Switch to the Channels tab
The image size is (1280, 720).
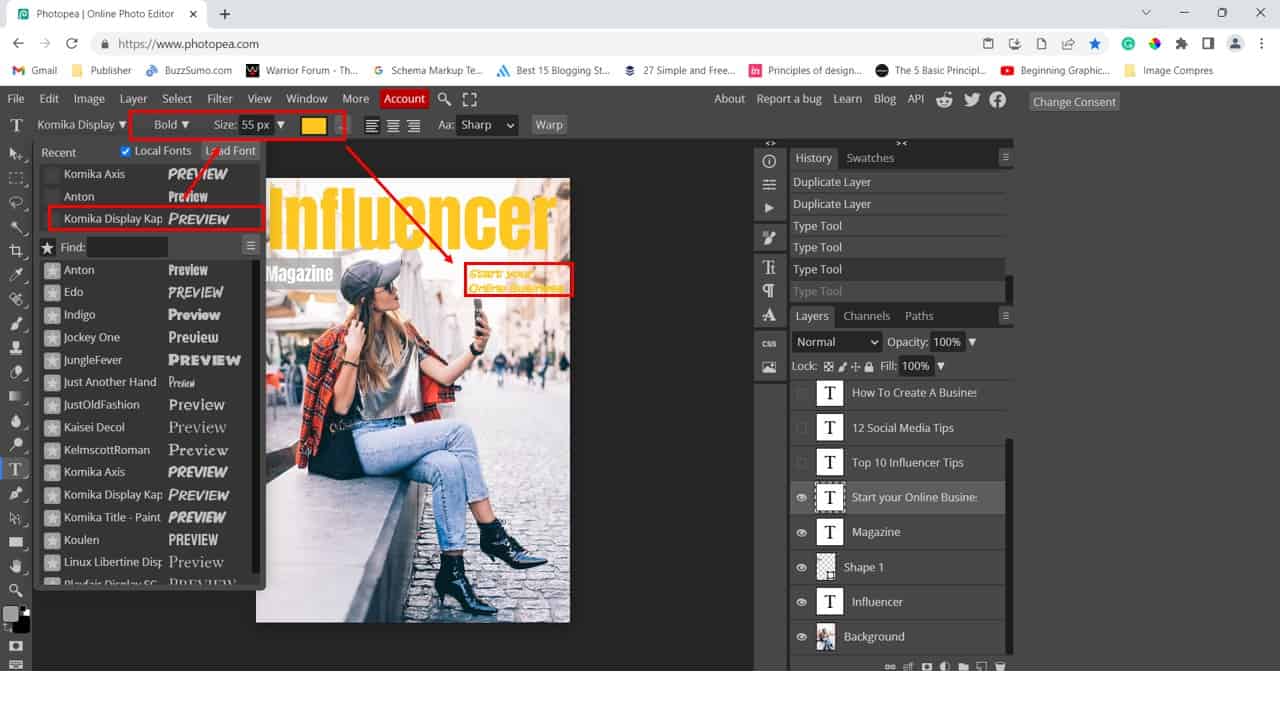point(866,316)
